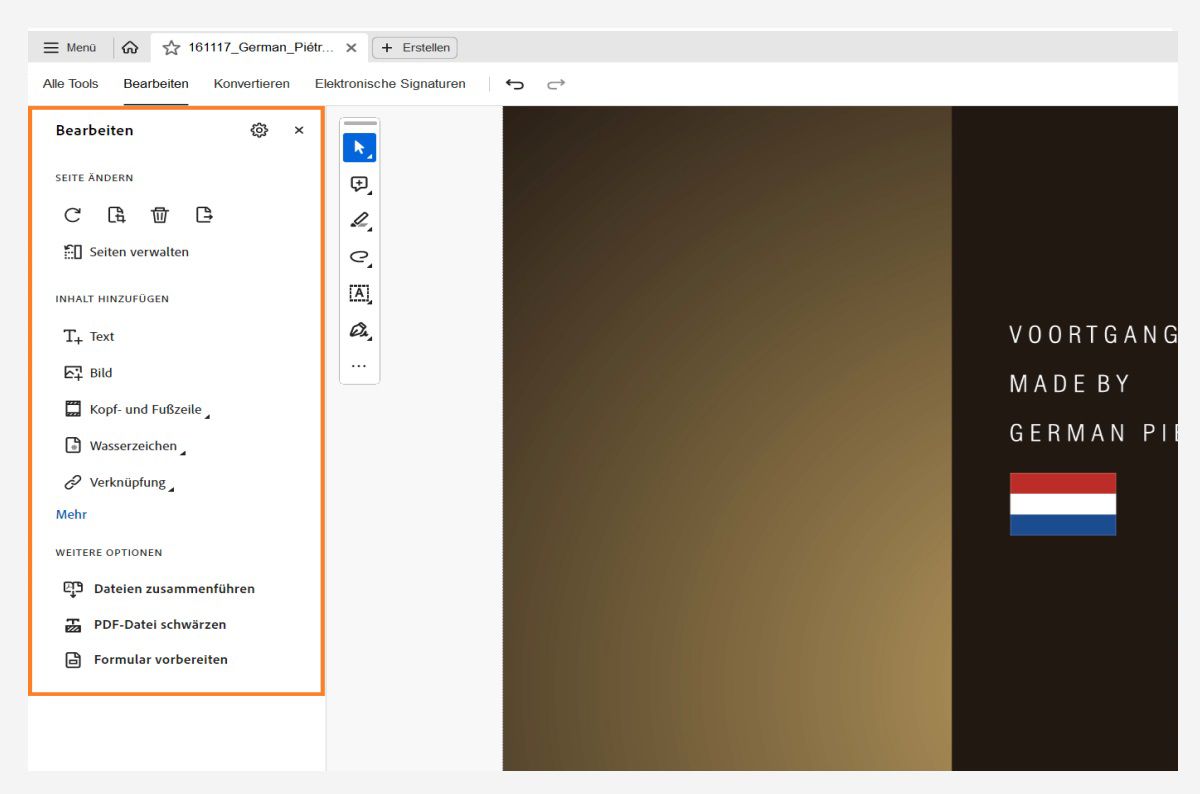This screenshot has width=1202, height=794.
Task: Select the add comment tool
Action: coord(359,184)
